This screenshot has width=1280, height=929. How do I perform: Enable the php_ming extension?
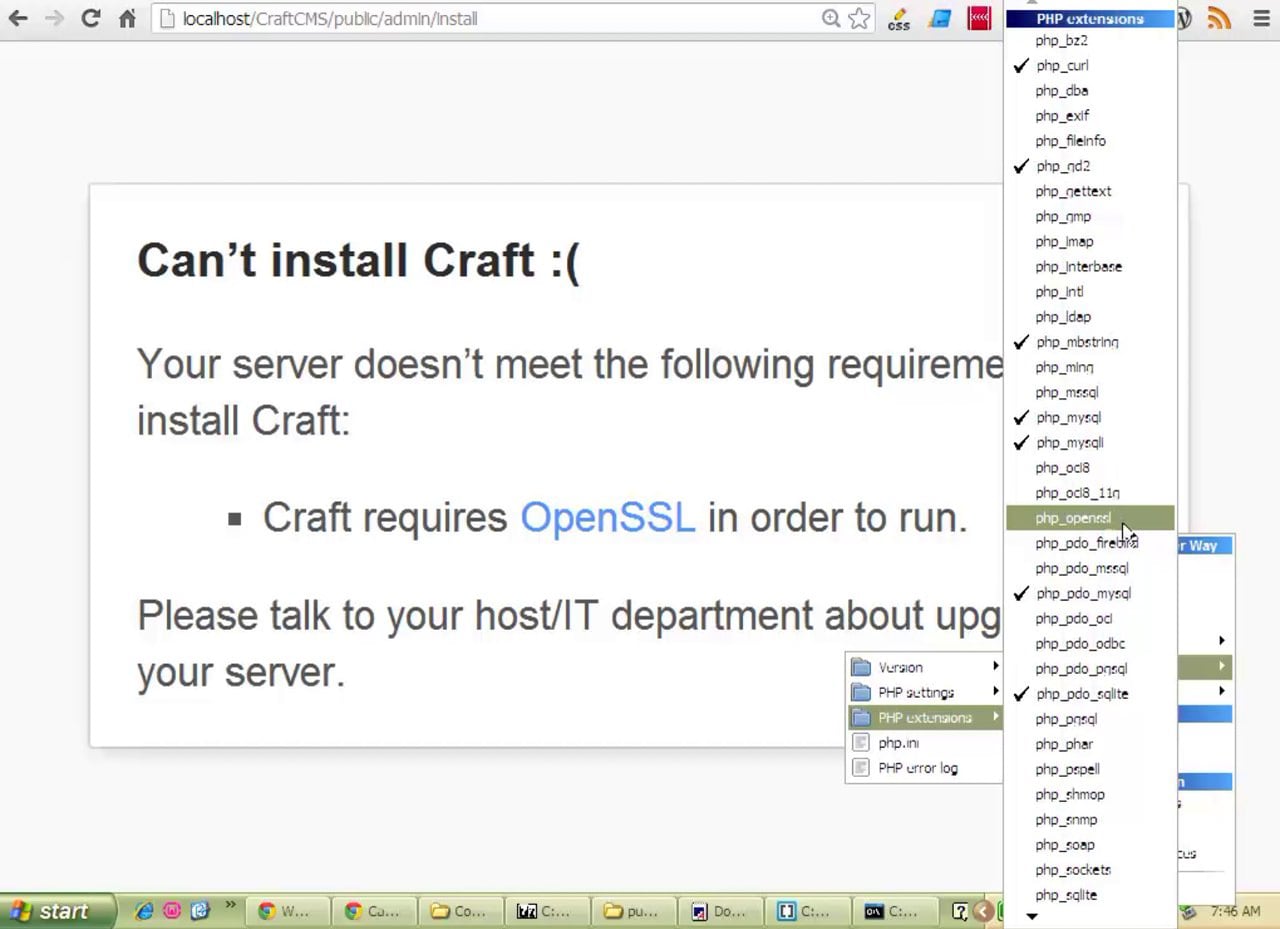point(1090,367)
